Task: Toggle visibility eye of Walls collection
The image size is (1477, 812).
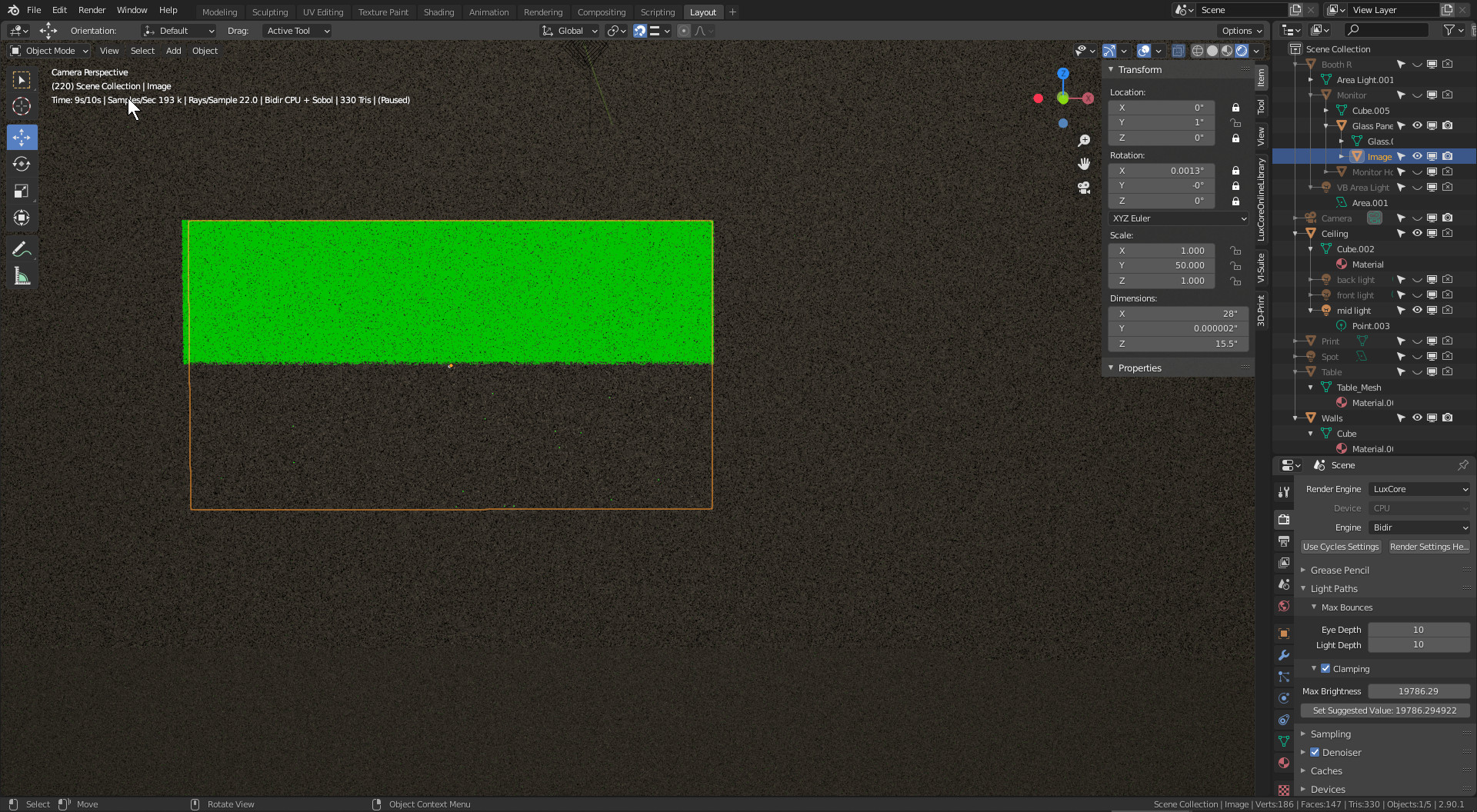Action: (x=1416, y=418)
